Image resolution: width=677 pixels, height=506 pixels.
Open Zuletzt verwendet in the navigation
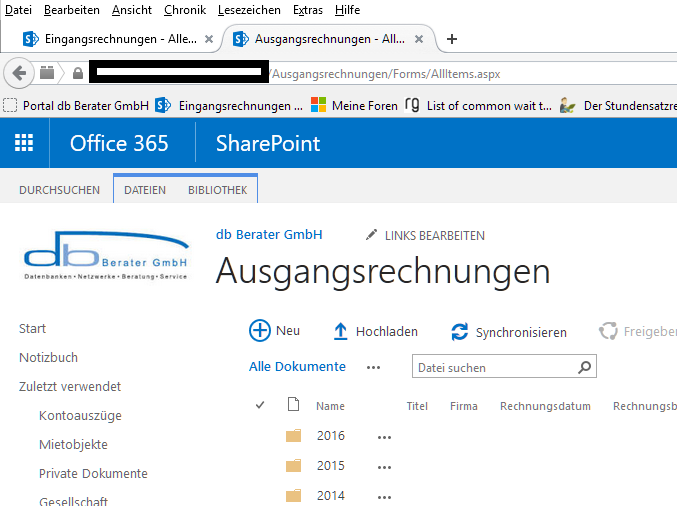pyautogui.click(x=70, y=386)
